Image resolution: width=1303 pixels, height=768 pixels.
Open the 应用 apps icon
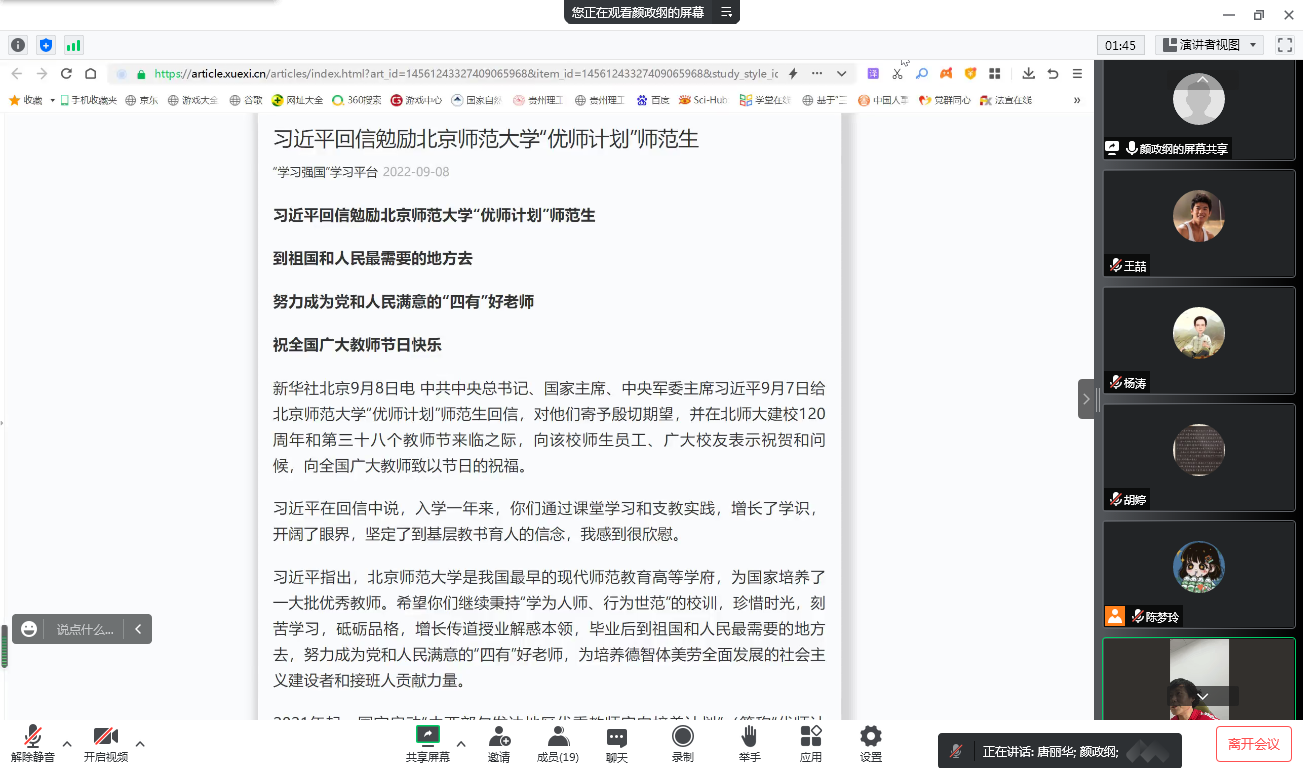coord(811,743)
